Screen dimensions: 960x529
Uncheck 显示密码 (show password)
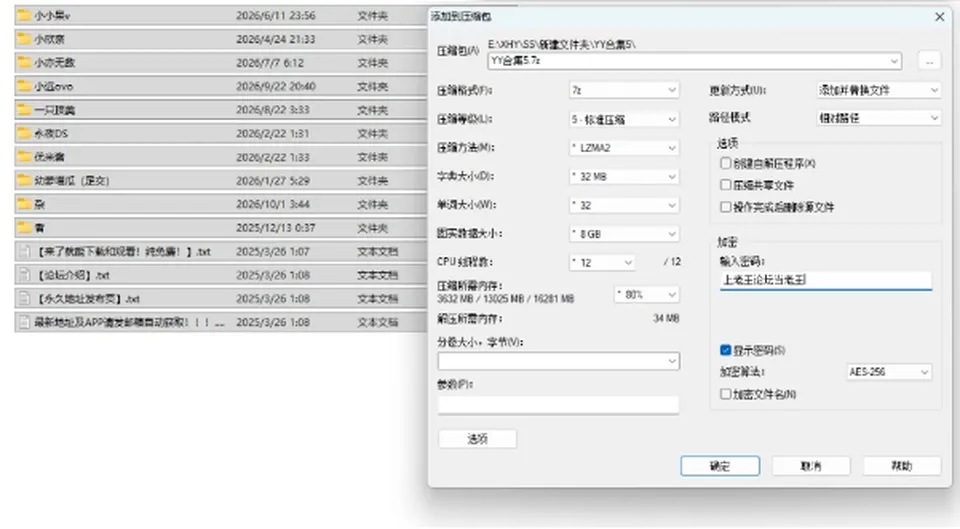coord(726,350)
